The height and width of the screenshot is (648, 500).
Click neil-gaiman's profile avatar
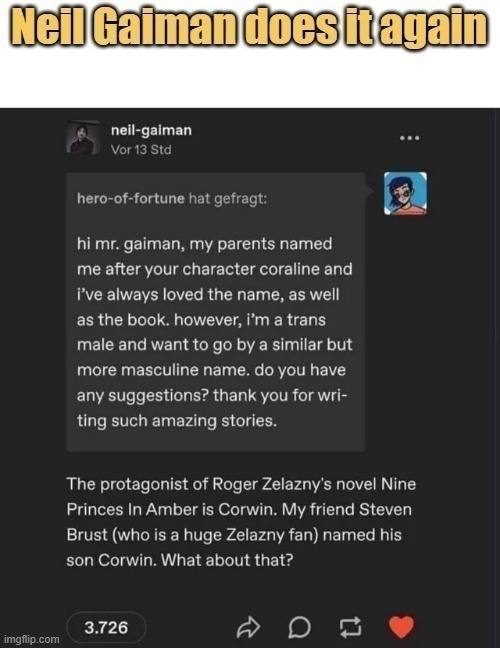pyautogui.click(x=83, y=138)
